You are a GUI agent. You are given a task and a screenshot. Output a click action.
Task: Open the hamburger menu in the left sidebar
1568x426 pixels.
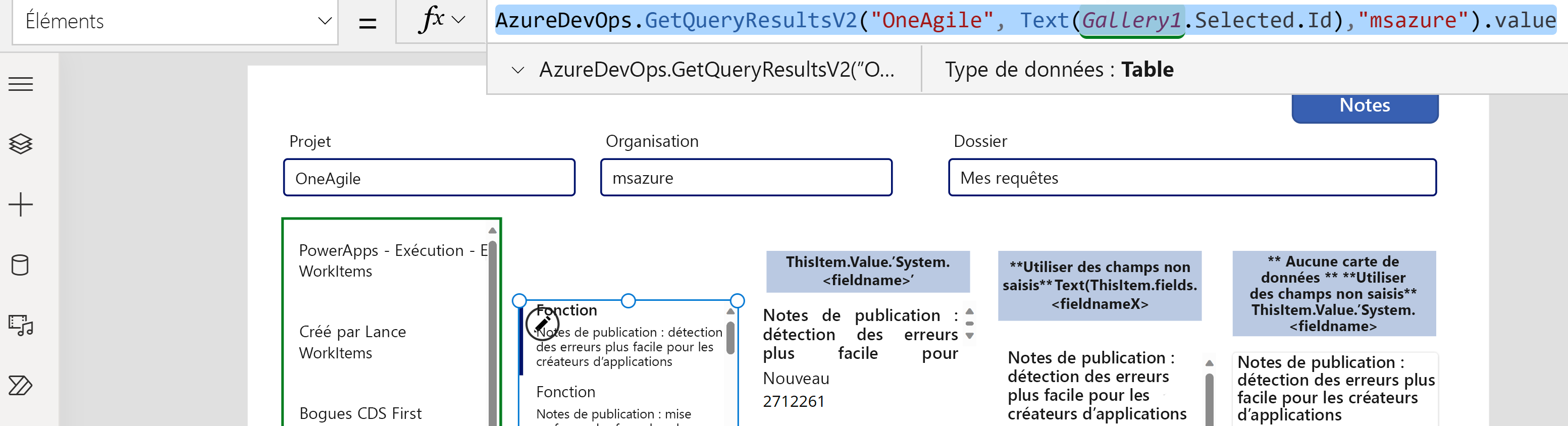point(21,84)
